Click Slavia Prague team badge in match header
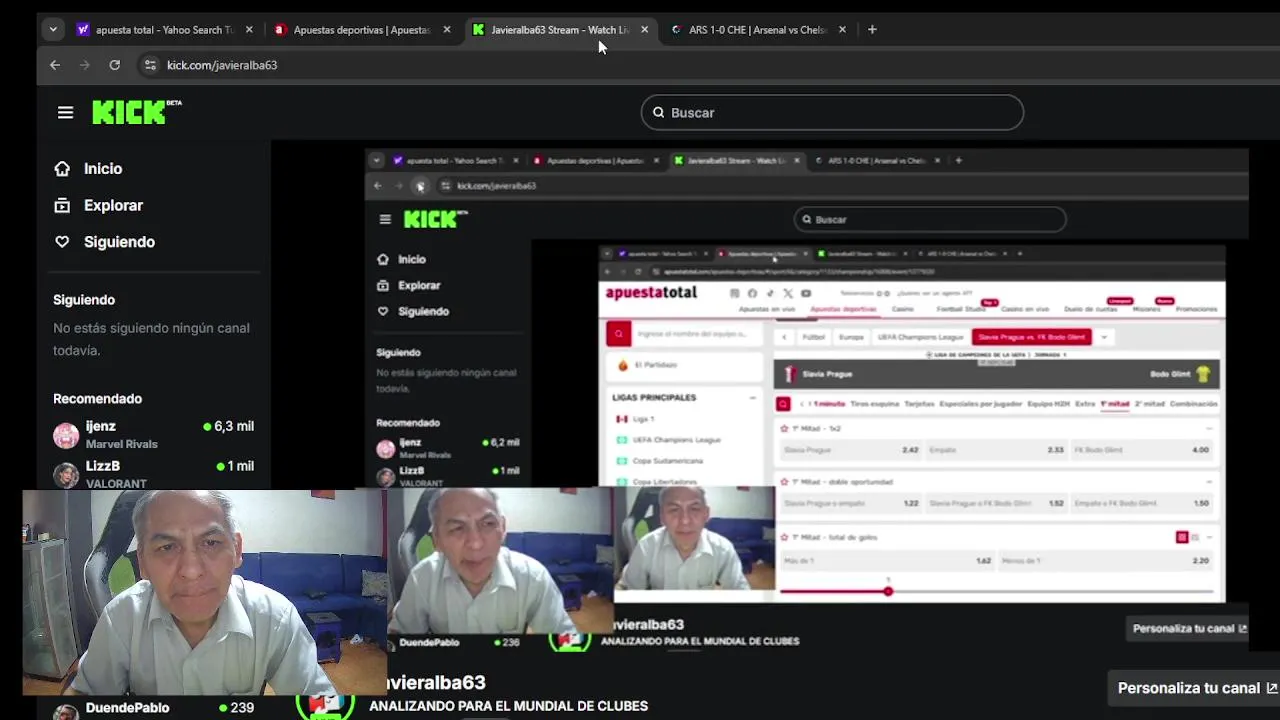Viewport: 1280px width, 720px height. pyautogui.click(x=790, y=374)
